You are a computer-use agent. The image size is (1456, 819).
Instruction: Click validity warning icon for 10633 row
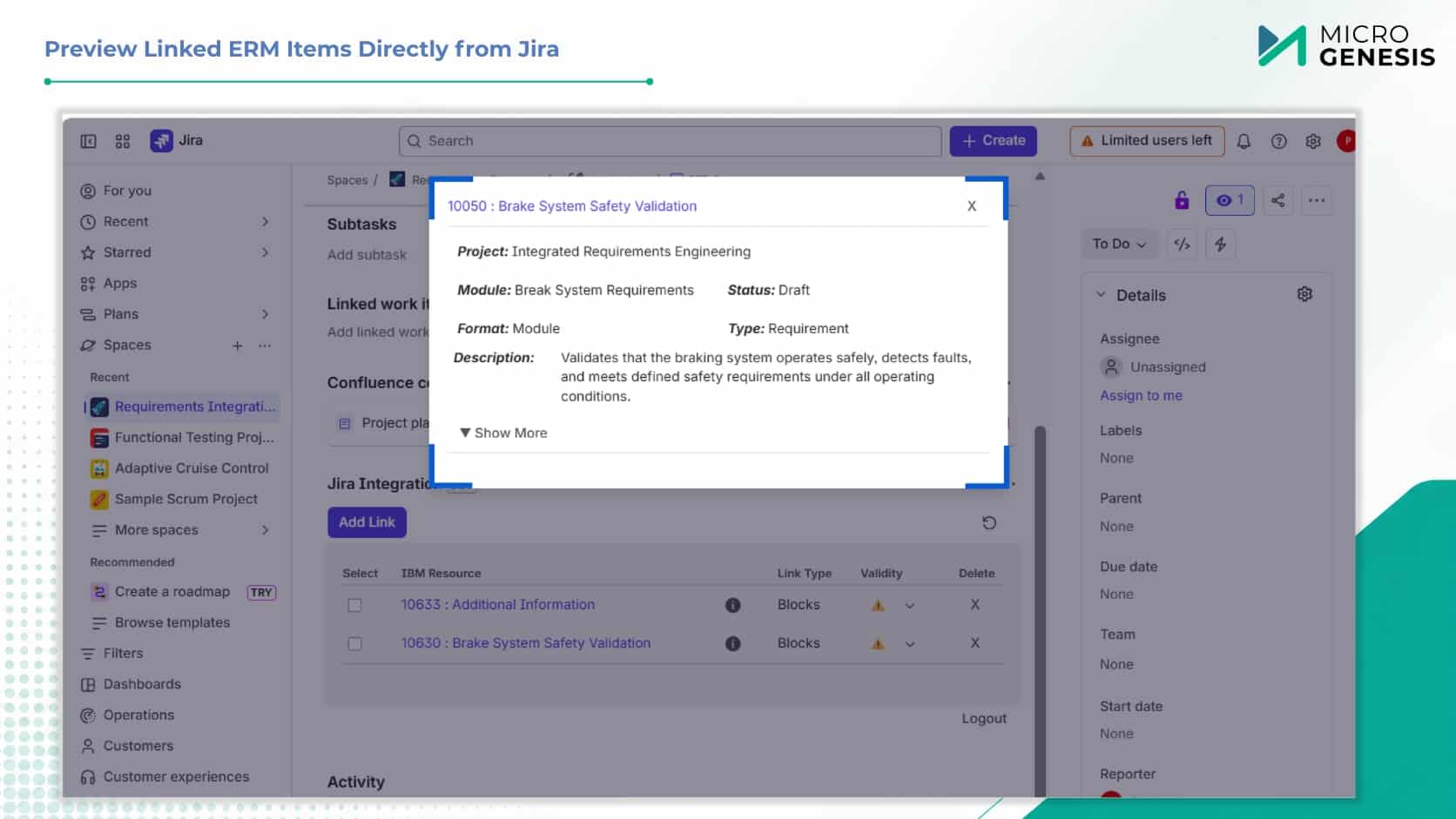tap(878, 605)
